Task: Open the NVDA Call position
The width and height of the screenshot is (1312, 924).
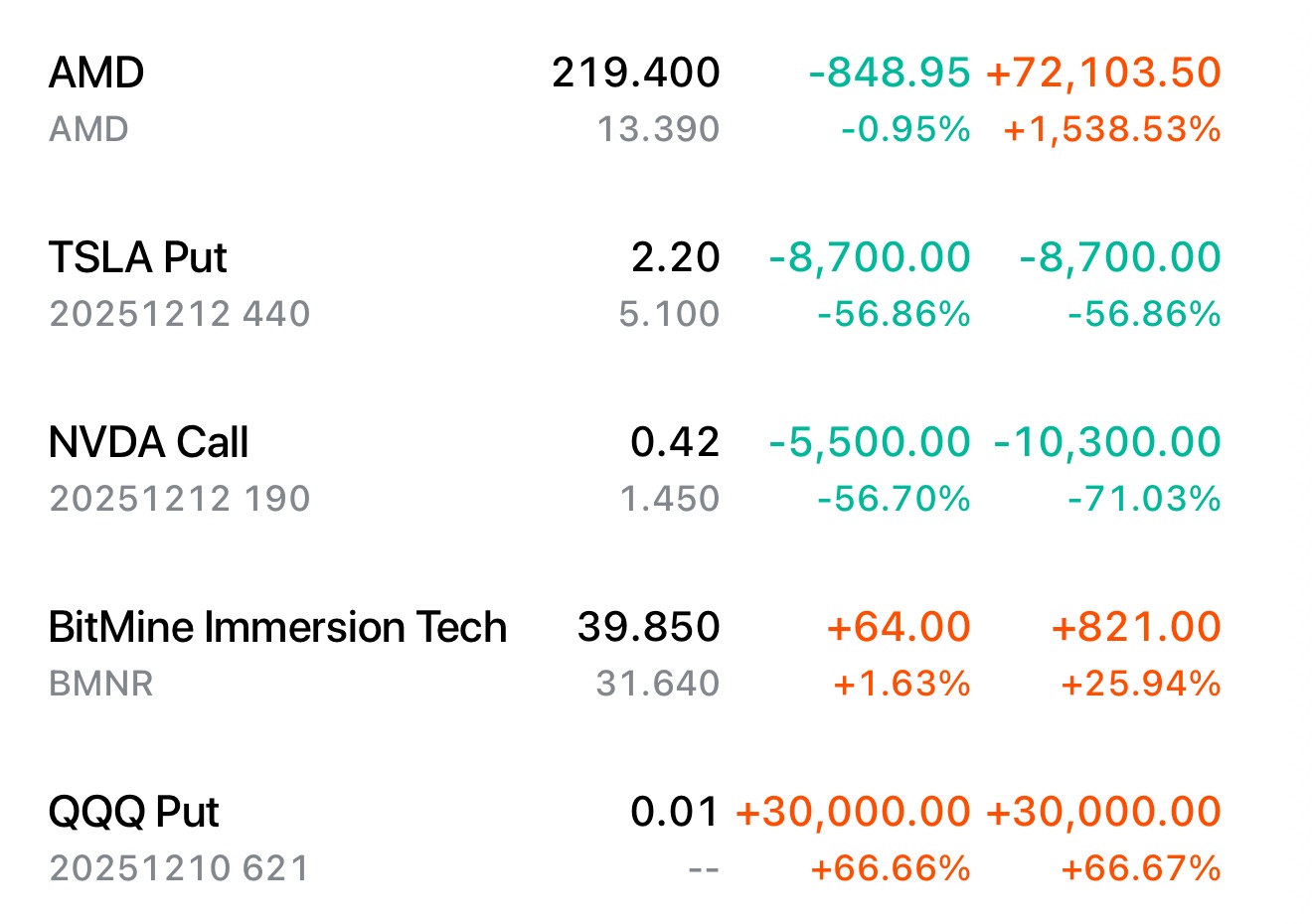Action: [x=148, y=442]
